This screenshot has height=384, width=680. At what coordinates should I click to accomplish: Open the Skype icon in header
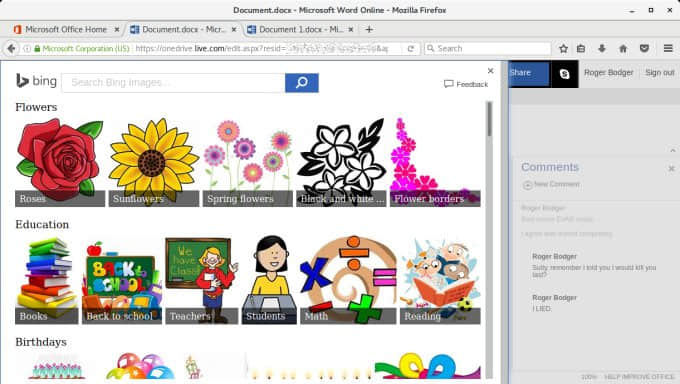[x=564, y=74]
